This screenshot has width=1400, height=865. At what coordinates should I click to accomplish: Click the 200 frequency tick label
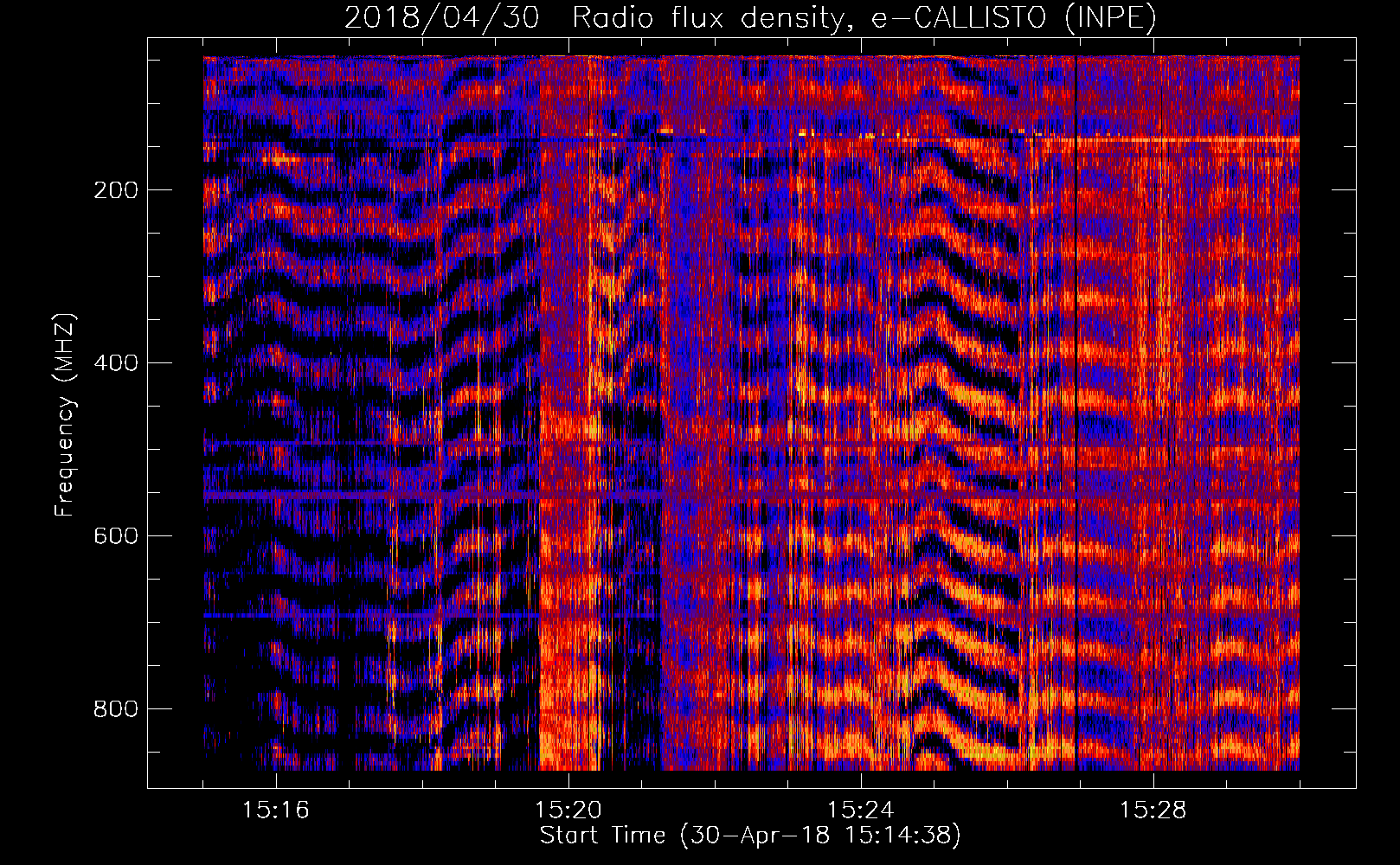(116, 190)
